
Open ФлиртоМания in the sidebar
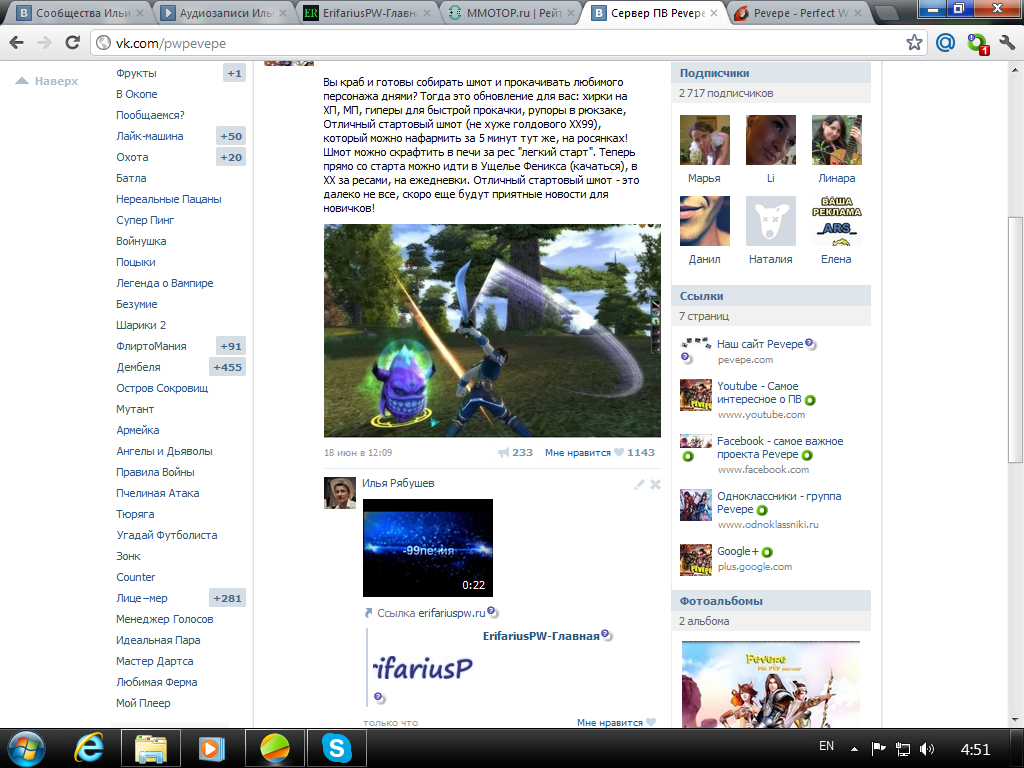tap(151, 346)
